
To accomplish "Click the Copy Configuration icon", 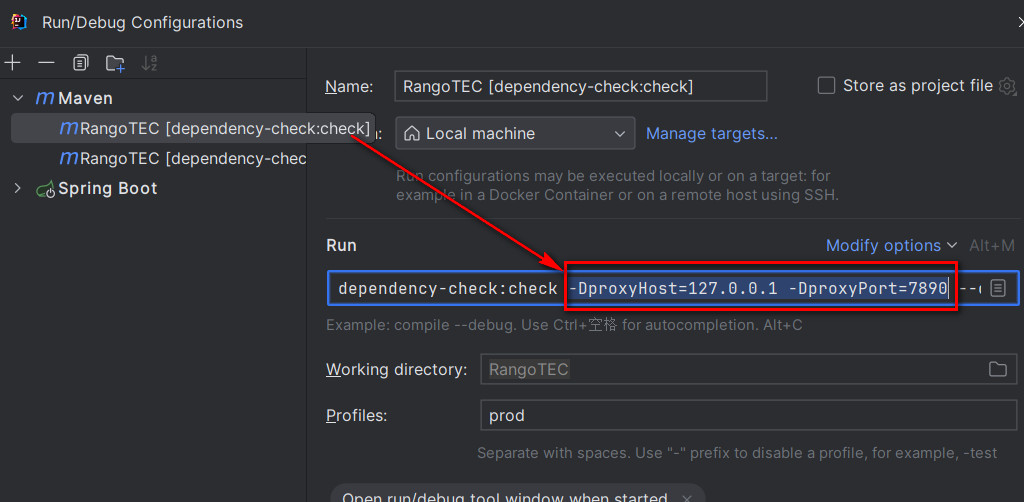I will 80,63.
